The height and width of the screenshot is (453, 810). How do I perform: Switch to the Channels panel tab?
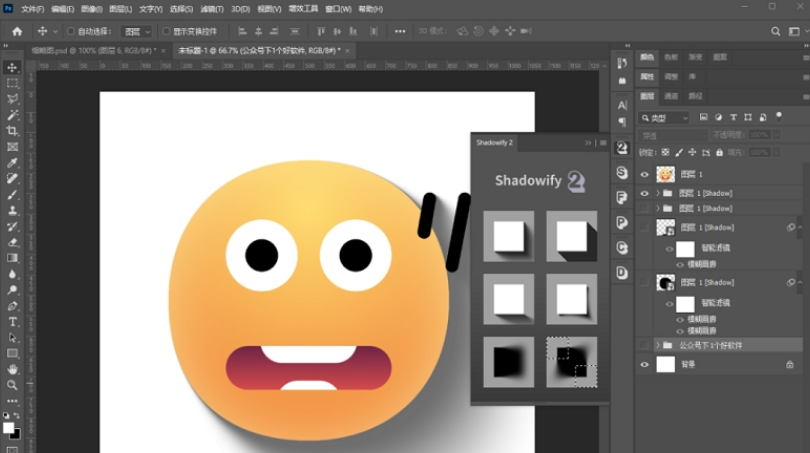click(671, 96)
